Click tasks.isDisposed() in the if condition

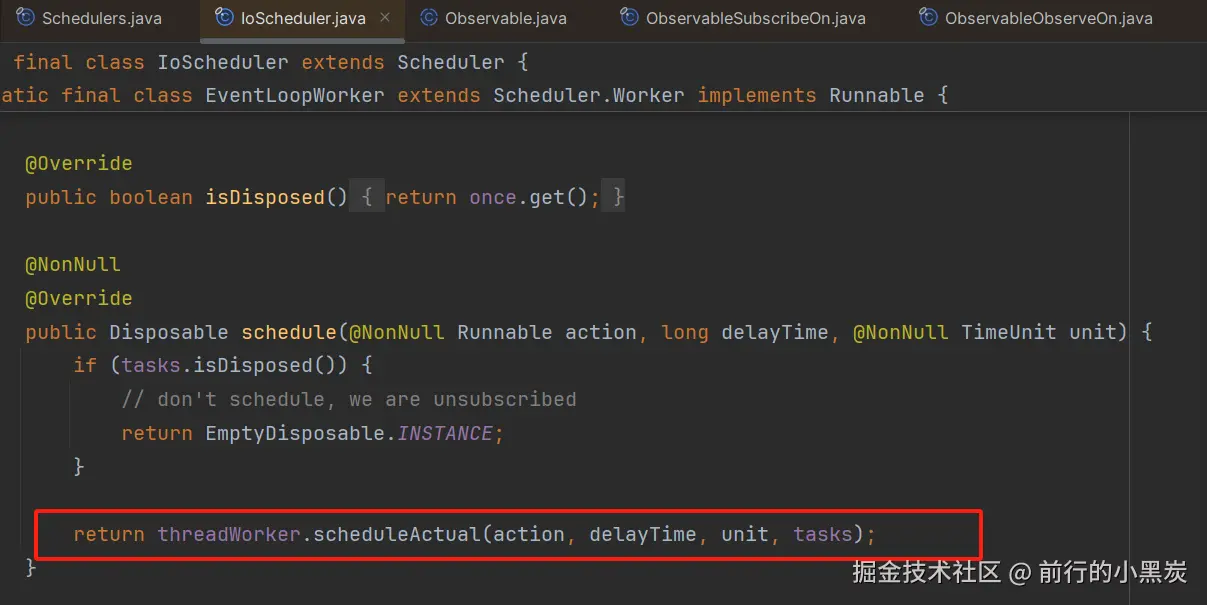235,366
